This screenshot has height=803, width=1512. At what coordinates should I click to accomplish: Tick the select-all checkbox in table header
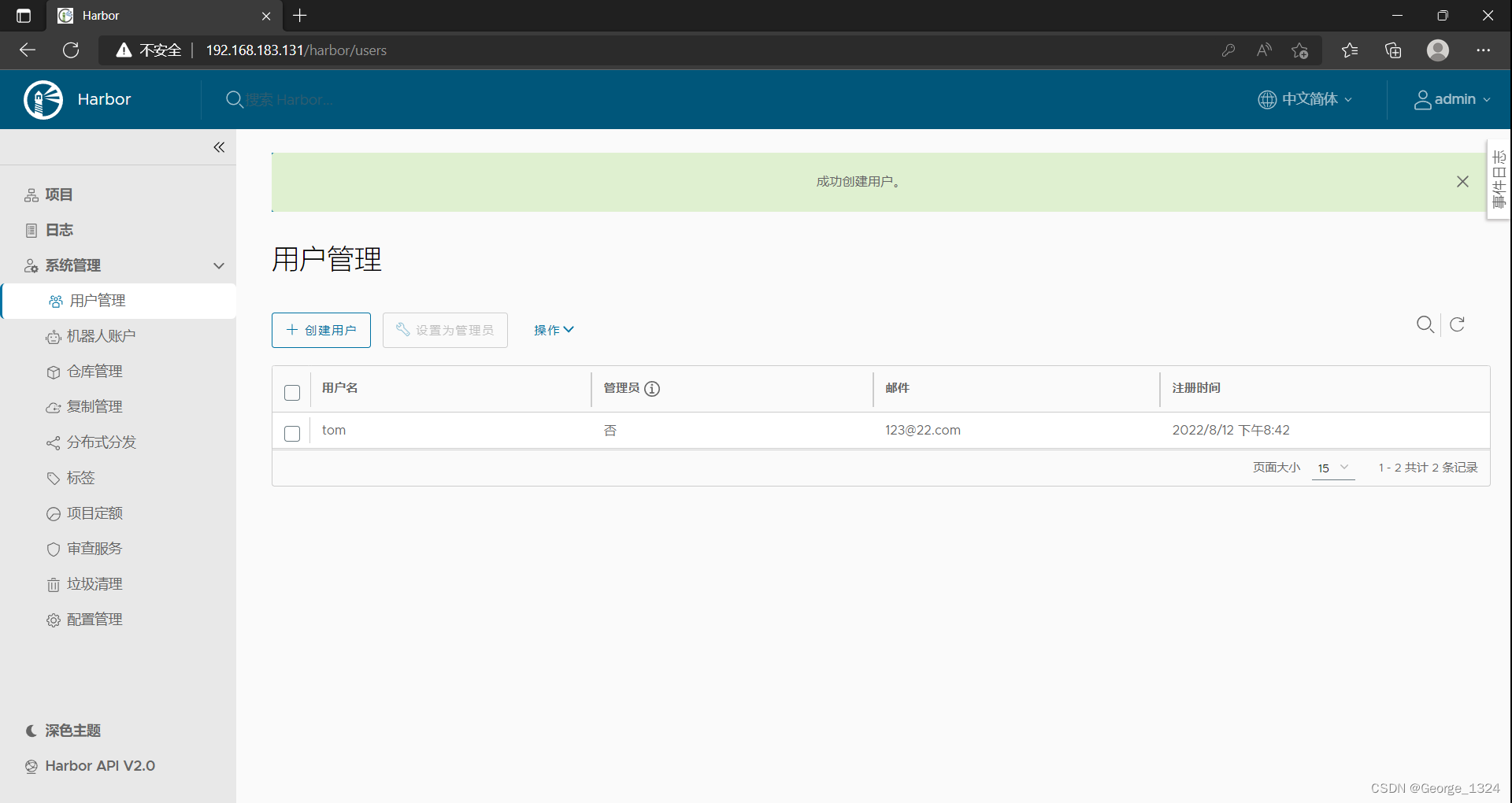[x=292, y=393]
